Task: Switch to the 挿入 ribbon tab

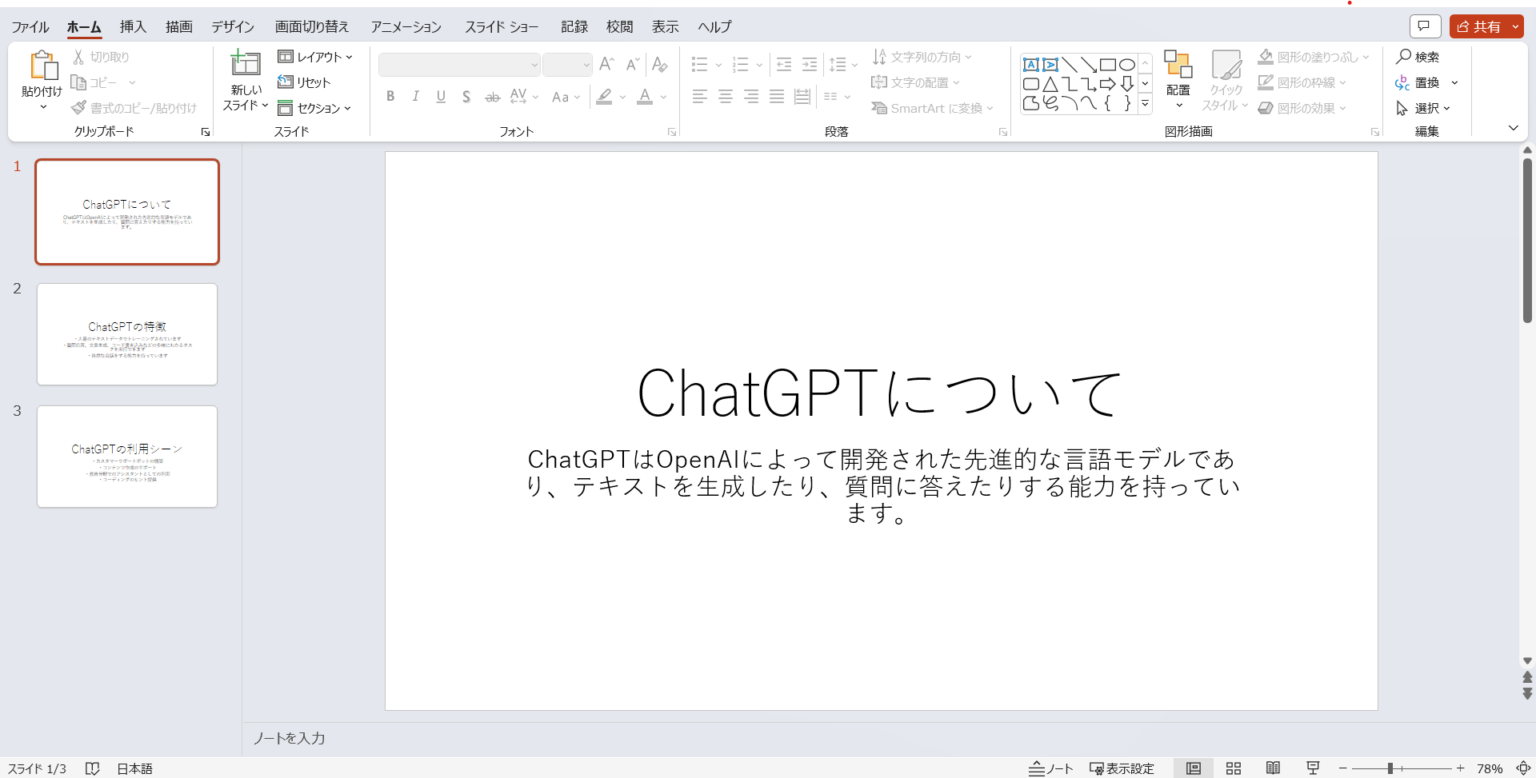Action: pos(133,26)
